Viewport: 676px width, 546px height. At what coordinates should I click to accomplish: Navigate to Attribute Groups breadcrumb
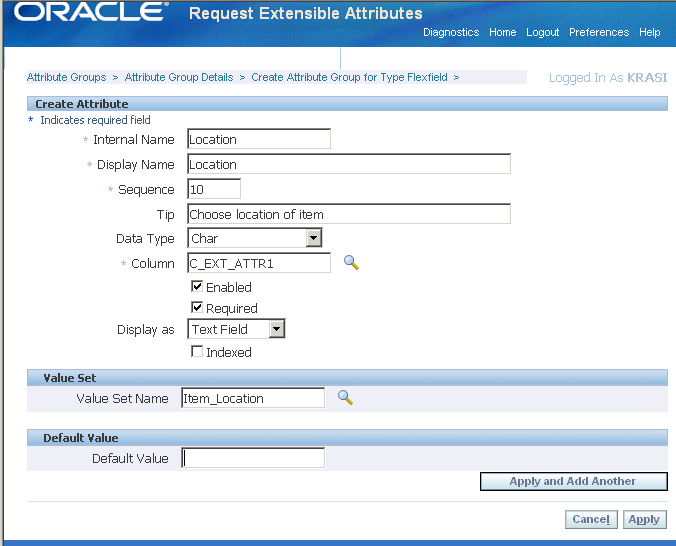66,77
